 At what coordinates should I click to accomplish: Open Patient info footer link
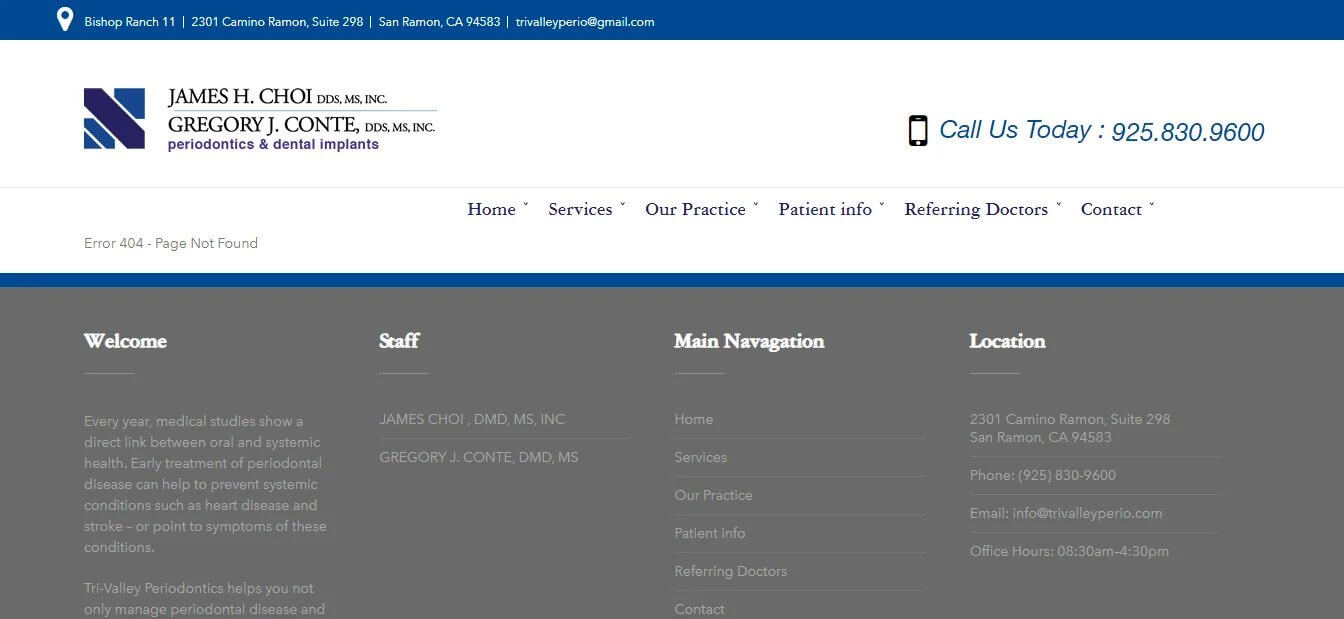709,533
